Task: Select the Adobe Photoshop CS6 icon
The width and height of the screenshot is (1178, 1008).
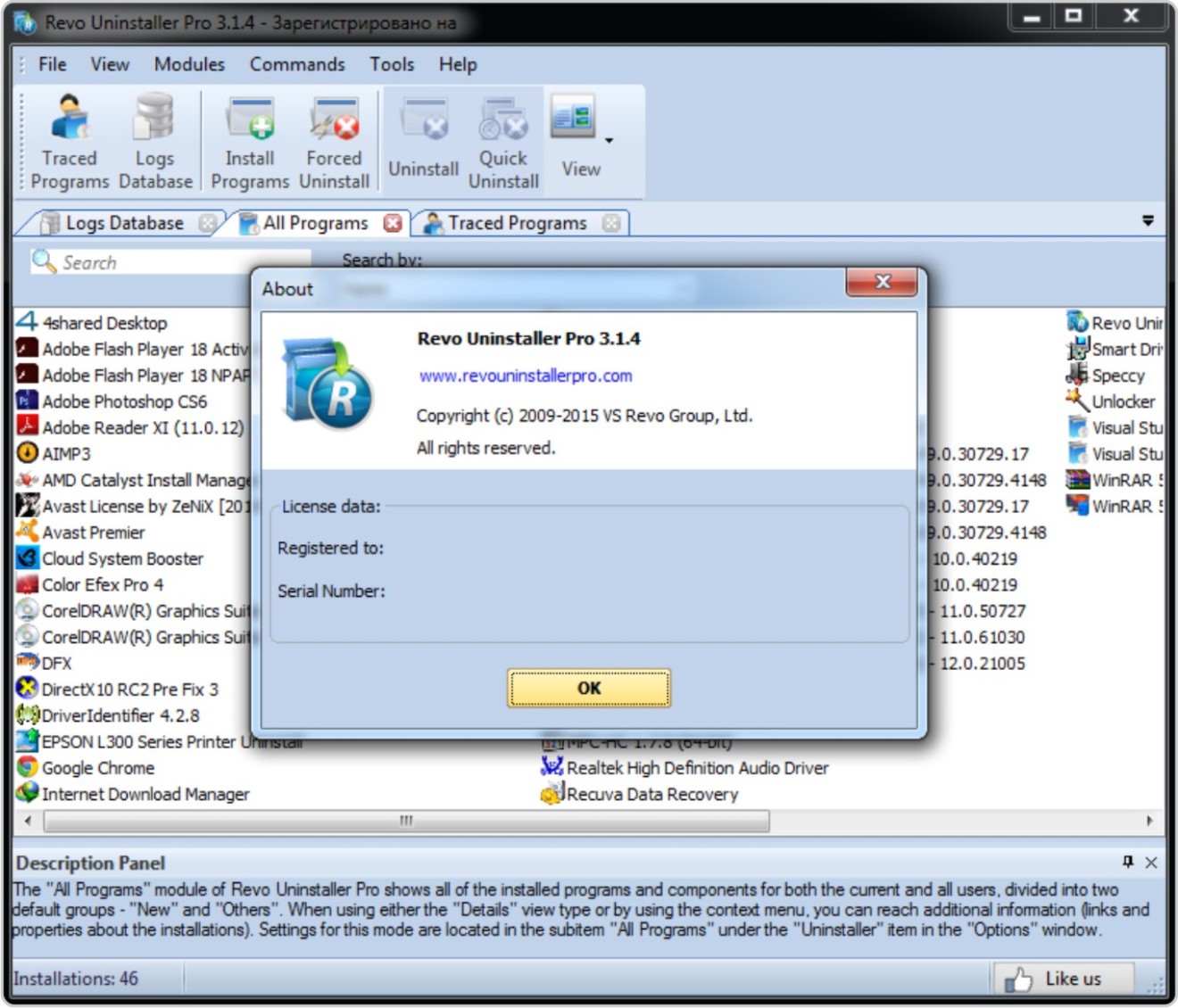Action: tap(27, 401)
